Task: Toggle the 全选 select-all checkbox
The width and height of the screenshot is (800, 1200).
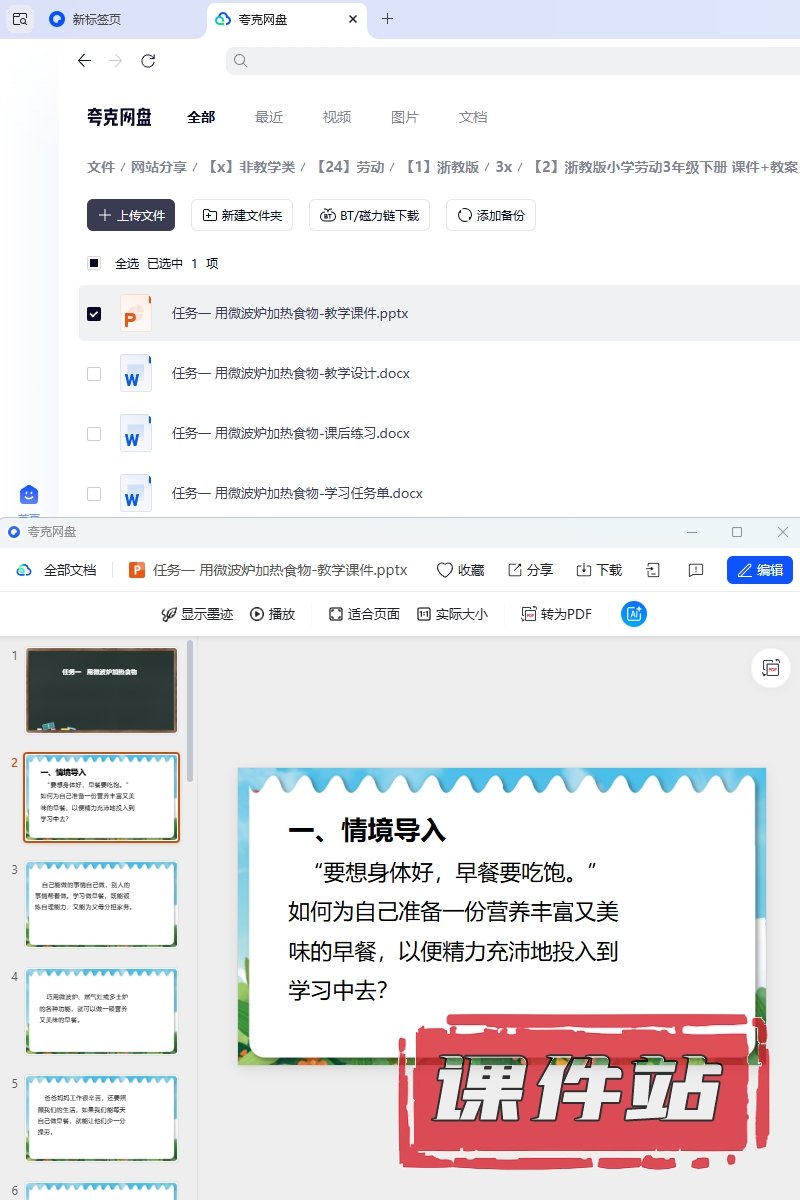Action: point(94,264)
